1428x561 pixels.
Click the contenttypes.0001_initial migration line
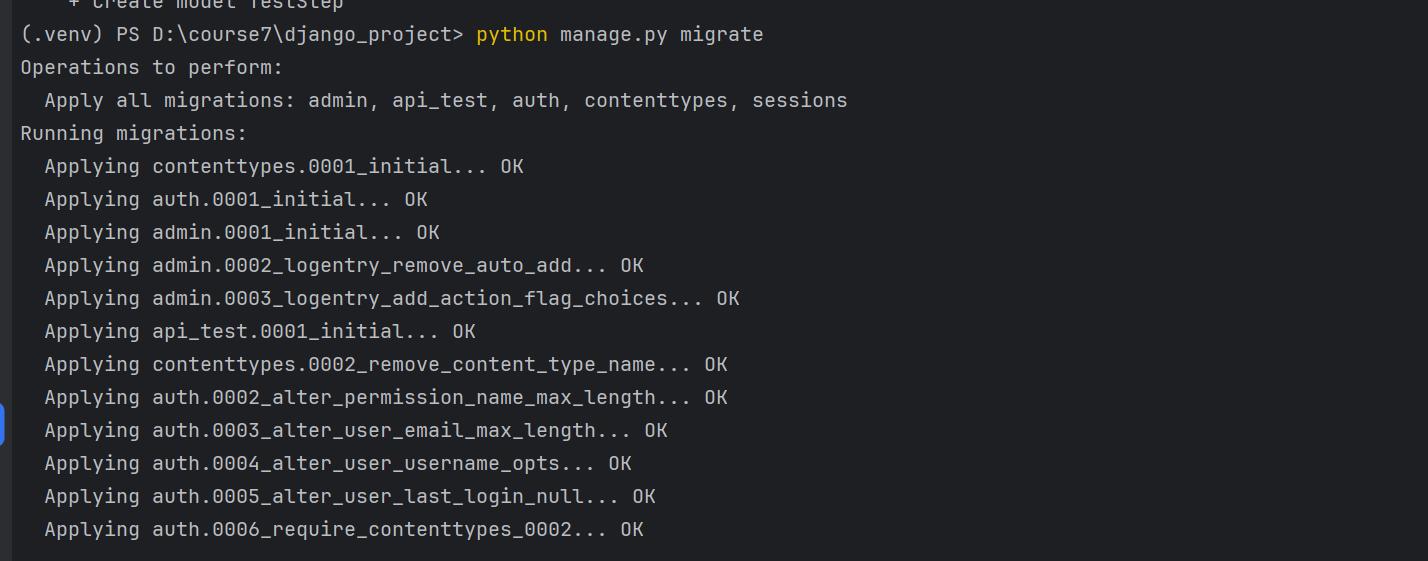click(x=283, y=167)
